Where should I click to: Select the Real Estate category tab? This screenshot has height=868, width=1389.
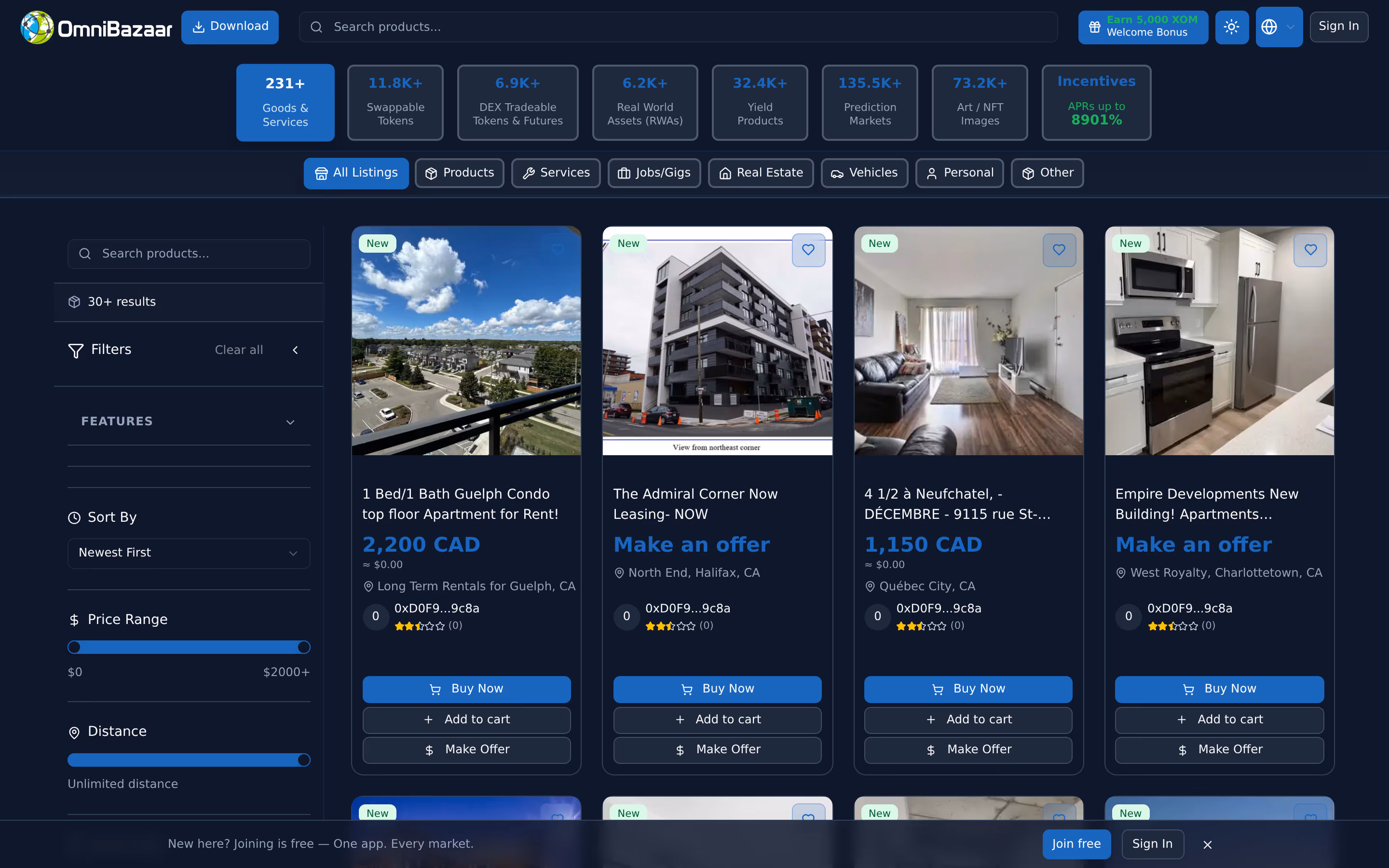point(761,173)
